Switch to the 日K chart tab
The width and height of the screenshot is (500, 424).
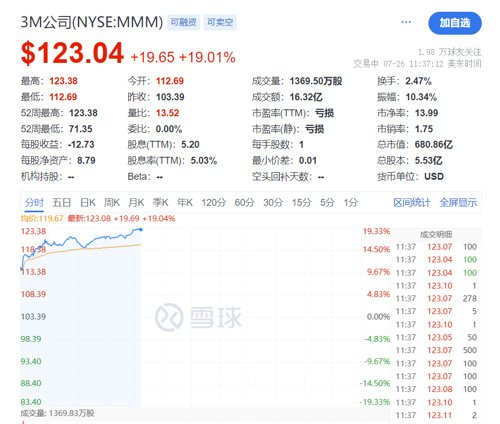(x=88, y=202)
